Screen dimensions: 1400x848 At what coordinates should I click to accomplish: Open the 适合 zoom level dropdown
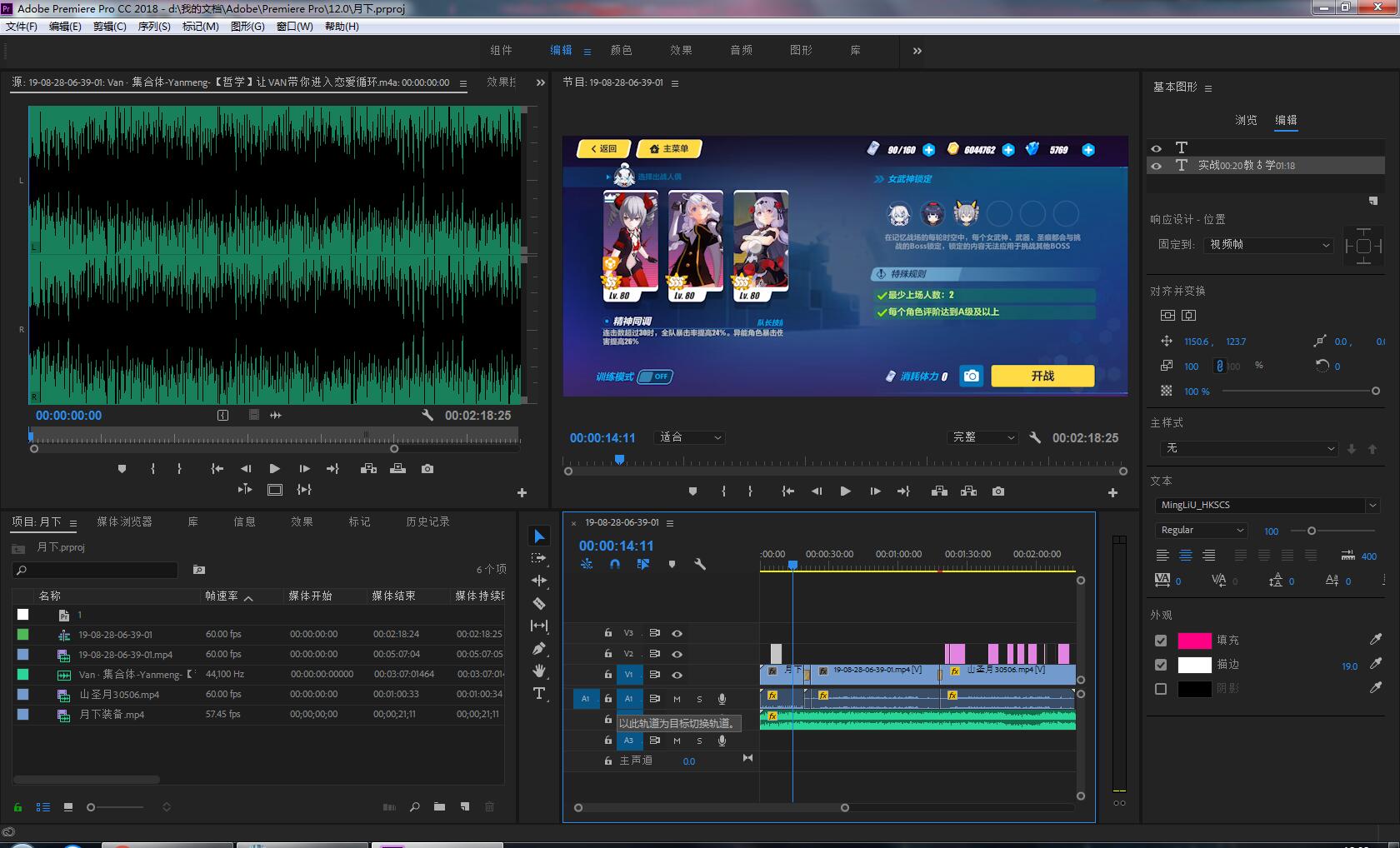(690, 437)
